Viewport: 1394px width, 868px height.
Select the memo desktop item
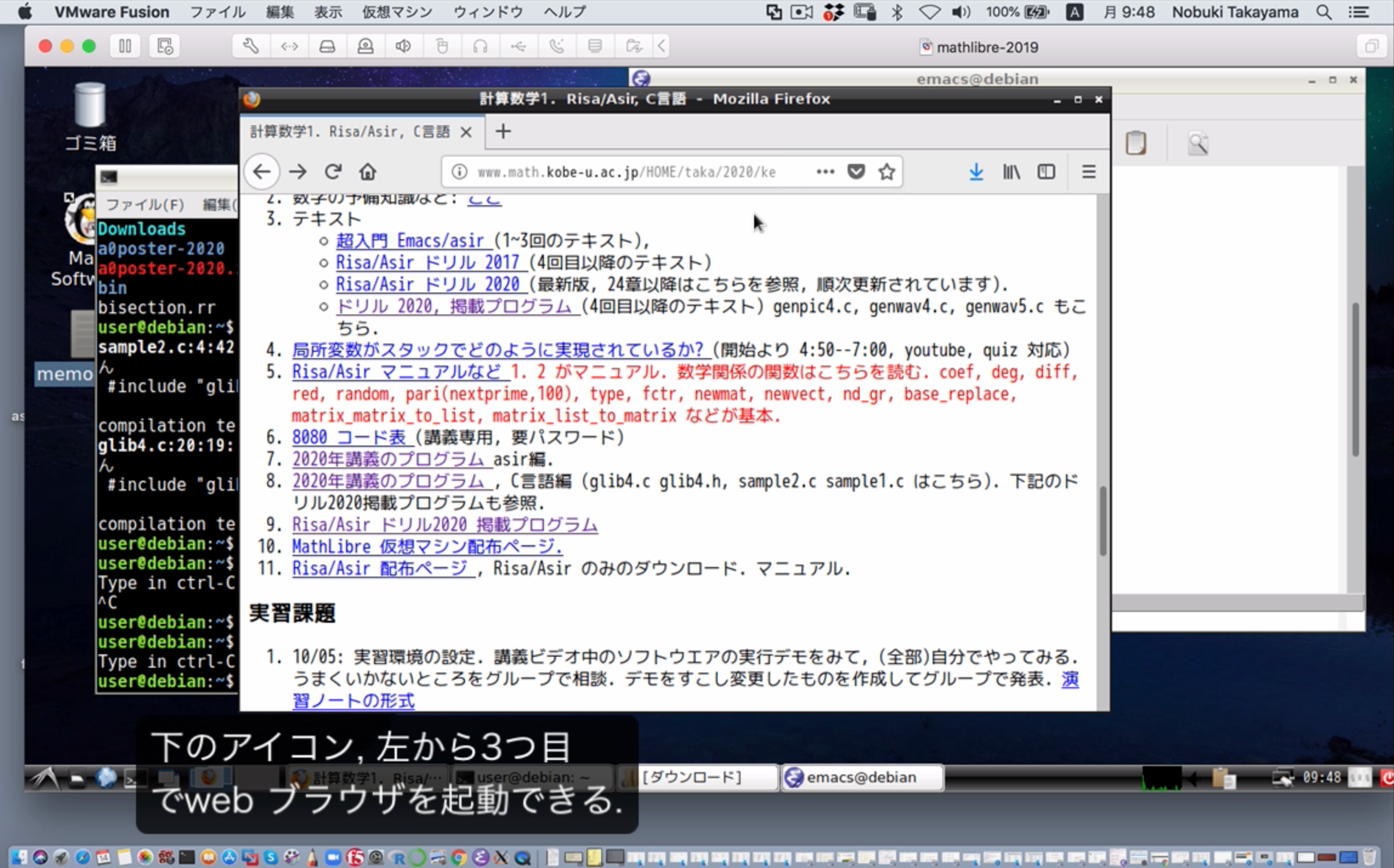click(x=64, y=373)
